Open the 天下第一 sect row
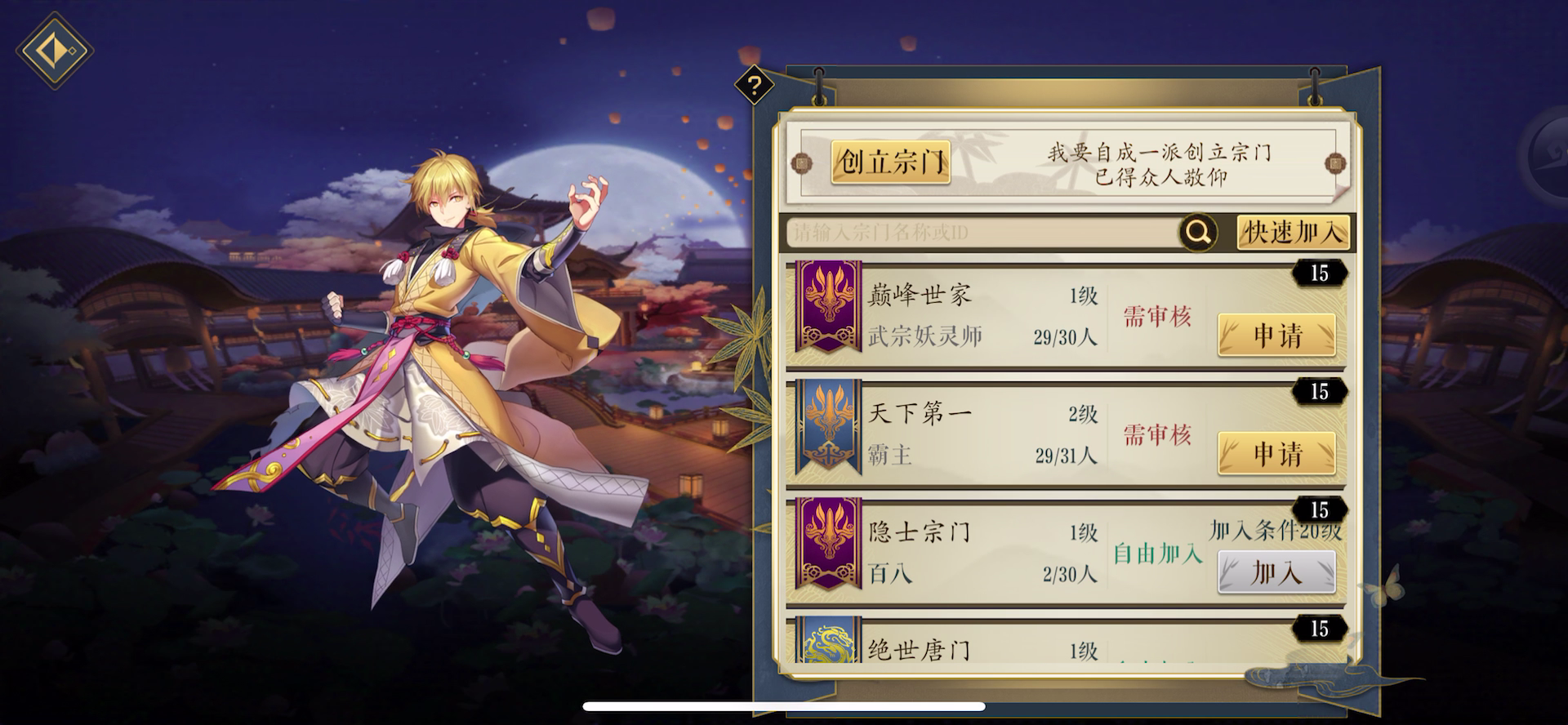This screenshot has width=1568, height=725. [1066, 434]
